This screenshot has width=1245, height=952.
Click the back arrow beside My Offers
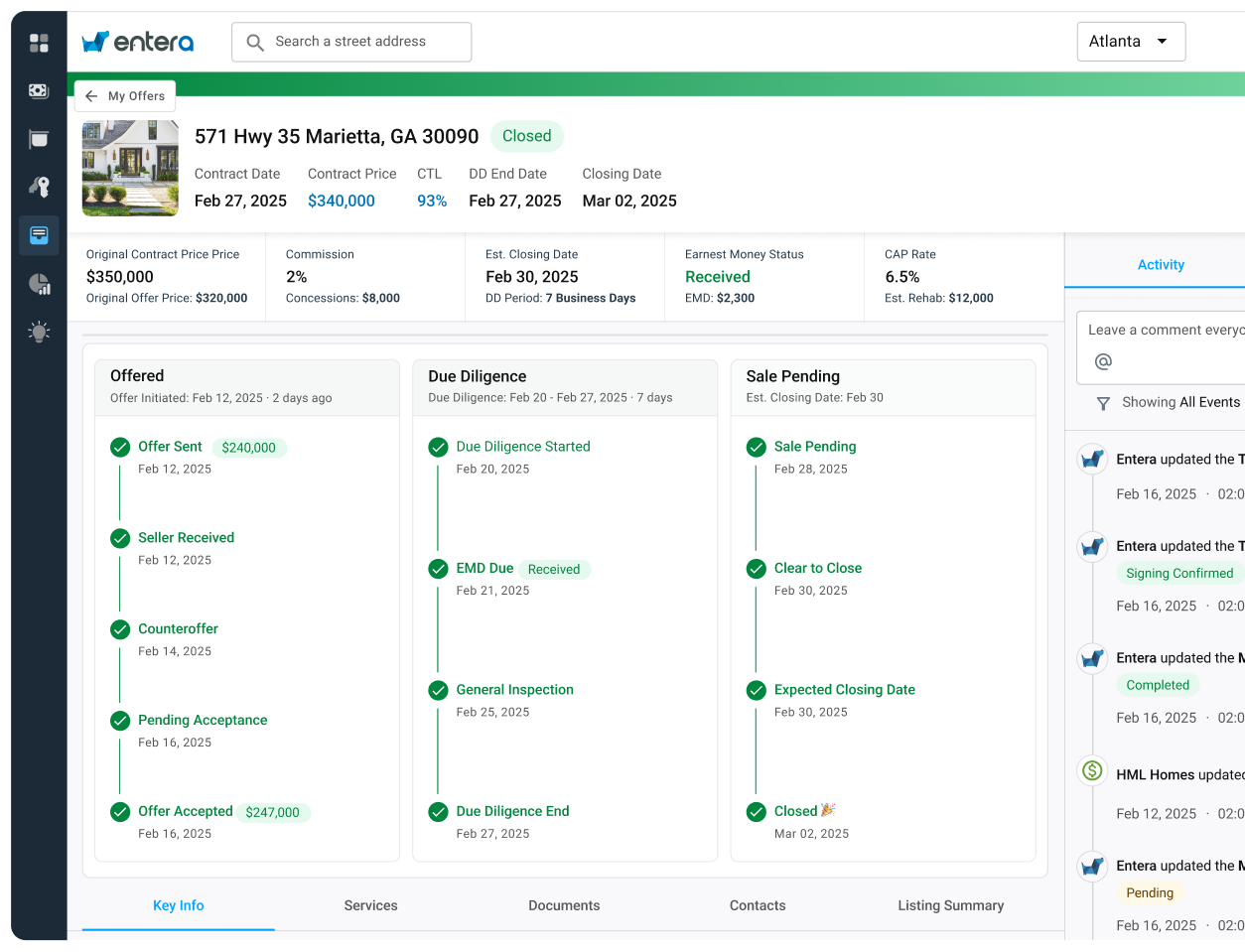91,96
